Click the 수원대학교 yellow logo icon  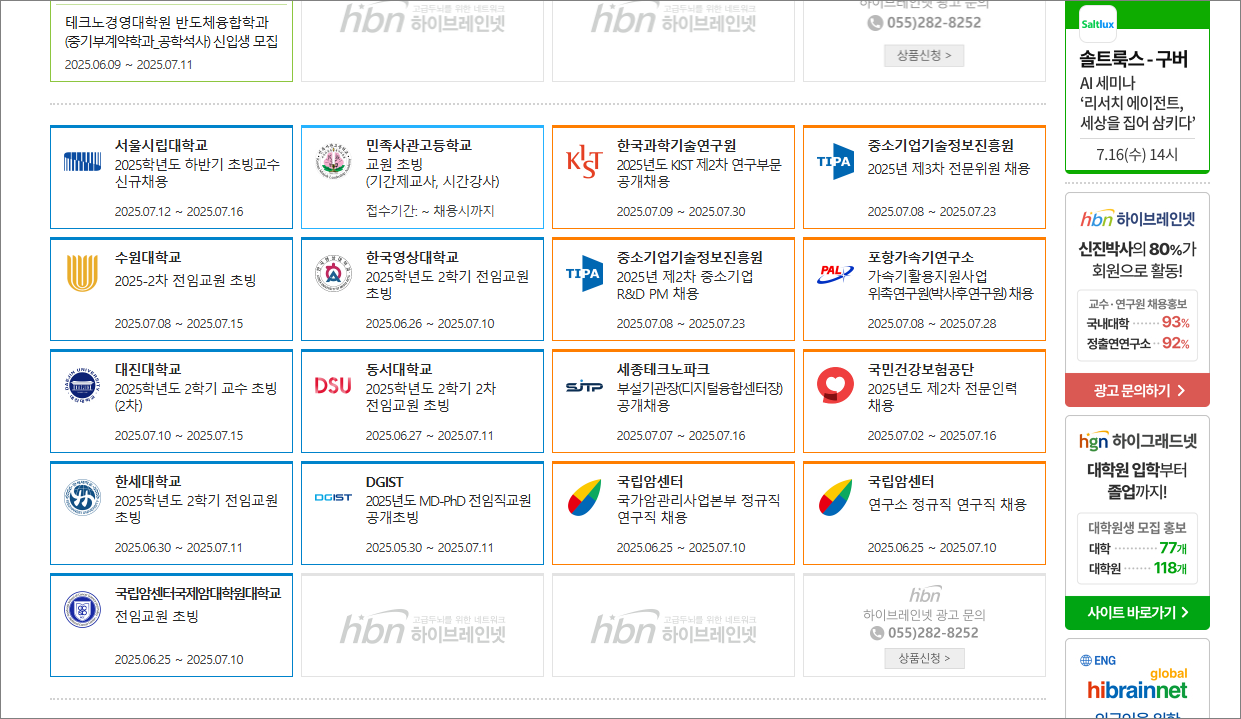point(82,273)
